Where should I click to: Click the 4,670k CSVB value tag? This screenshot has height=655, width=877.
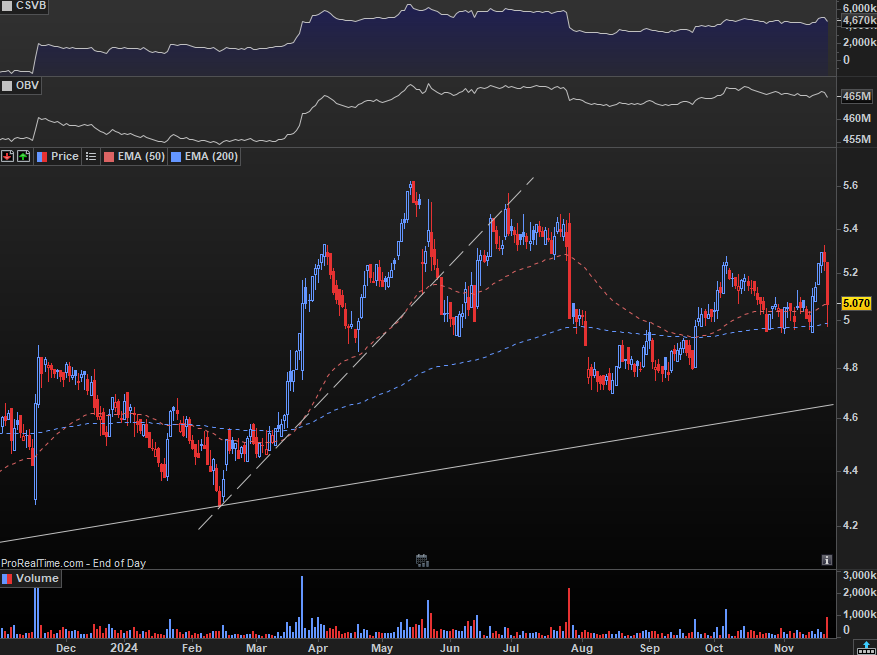pyautogui.click(x=859, y=21)
